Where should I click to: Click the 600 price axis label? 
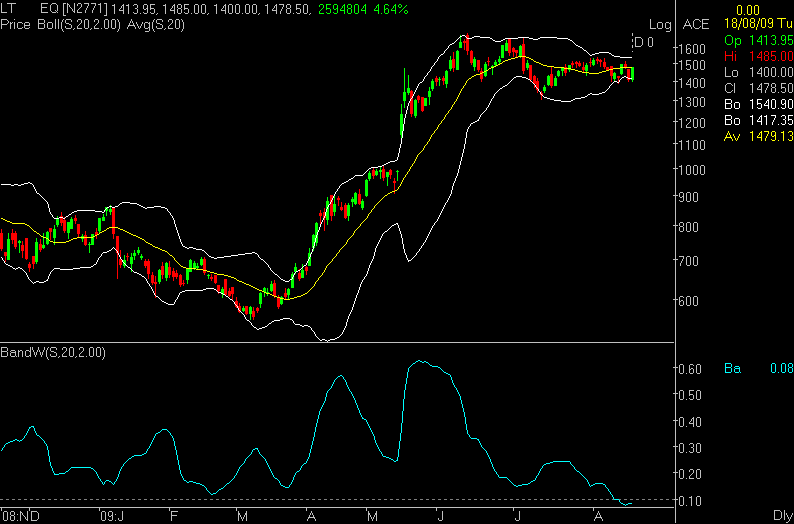click(x=690, y=301)
